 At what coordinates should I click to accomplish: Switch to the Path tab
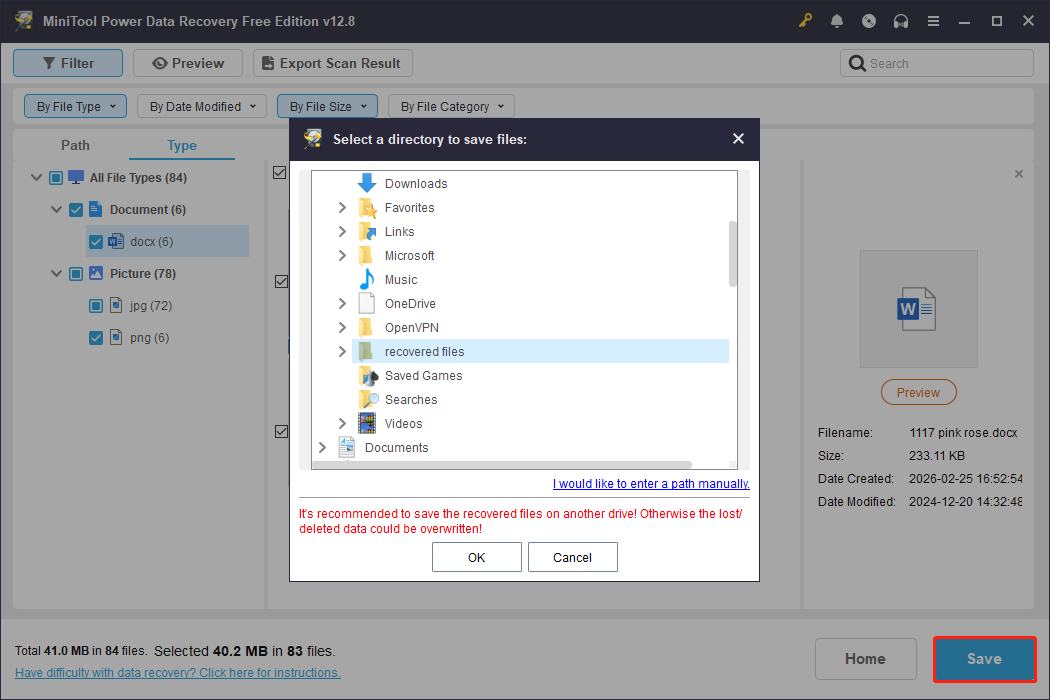tap(75, 145)
